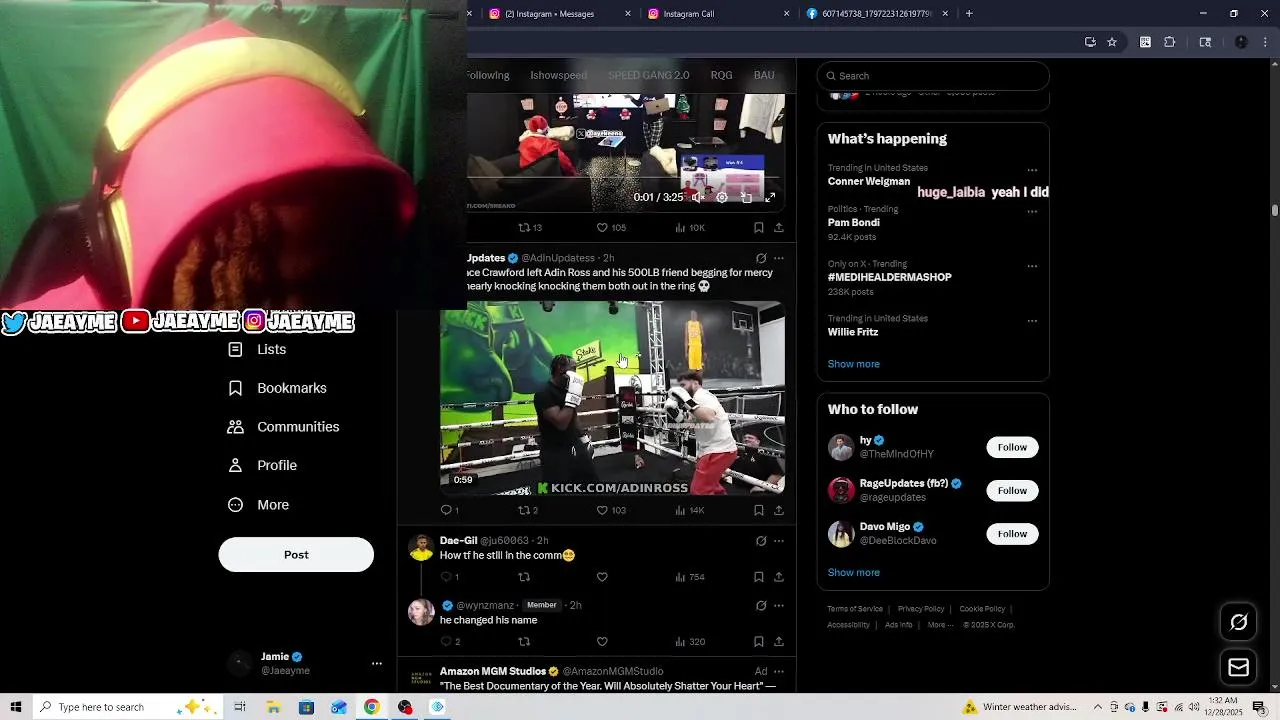This screenshot has width=1280, height=720.
Task: Show more under Who to follow
Action: tap(854, 573)
